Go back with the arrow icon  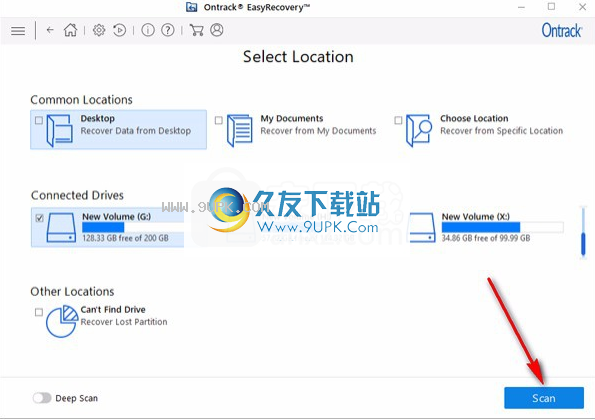point(50,30)
